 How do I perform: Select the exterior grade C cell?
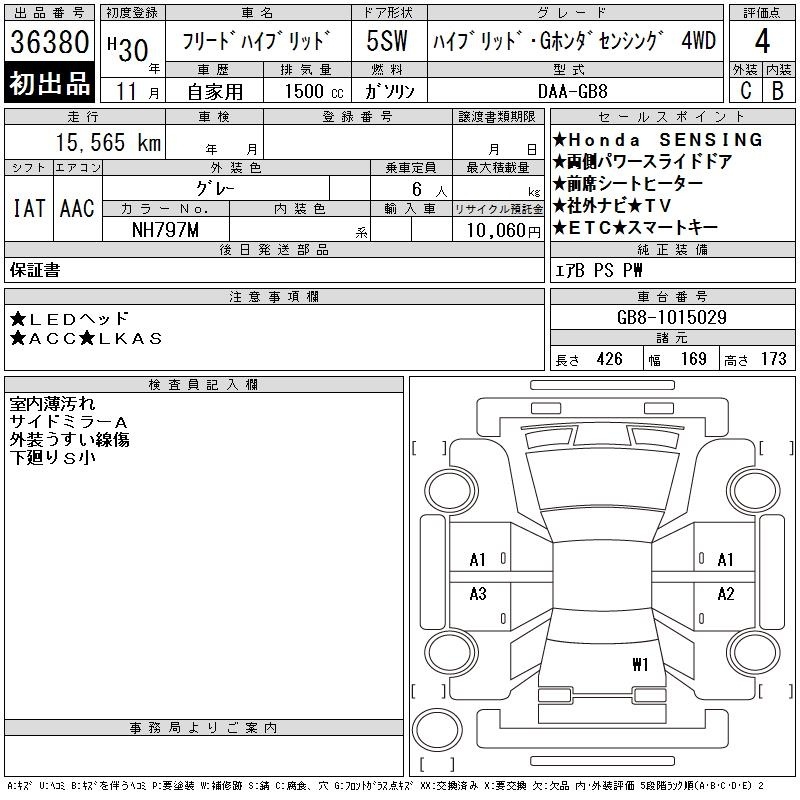[x=745, y=90]
